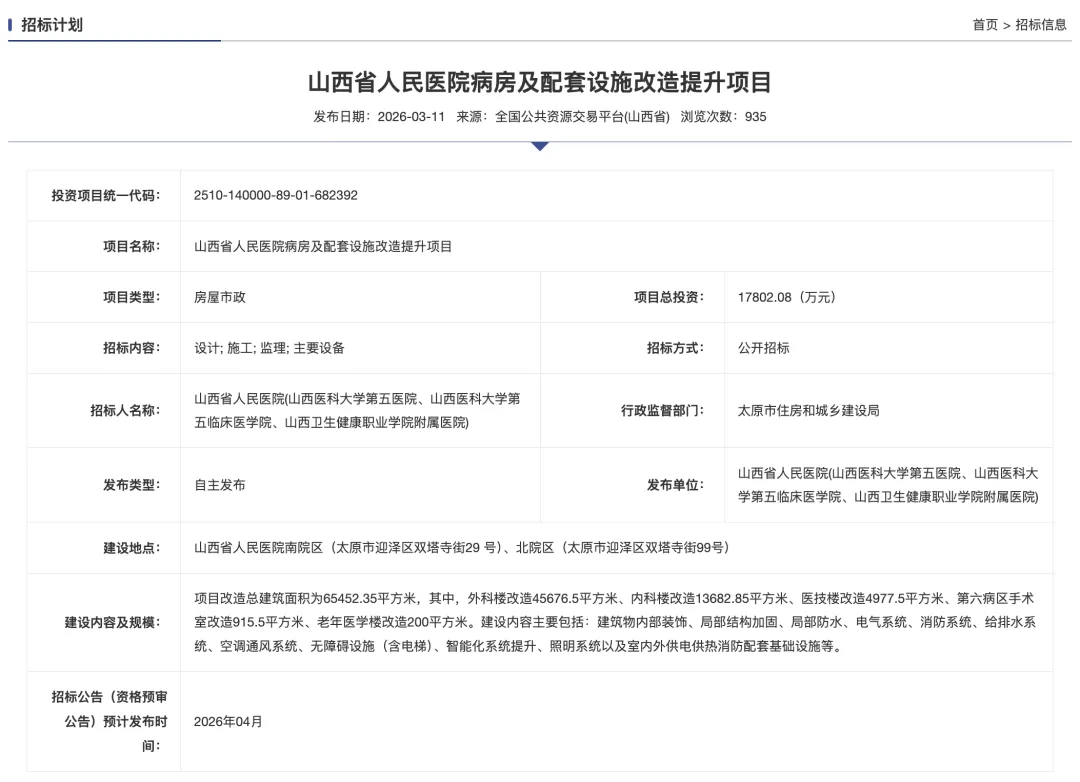This screenshot has height=782, width=1080.
Task: Click the 招标内容 label
Action: (x=132, y=348)
